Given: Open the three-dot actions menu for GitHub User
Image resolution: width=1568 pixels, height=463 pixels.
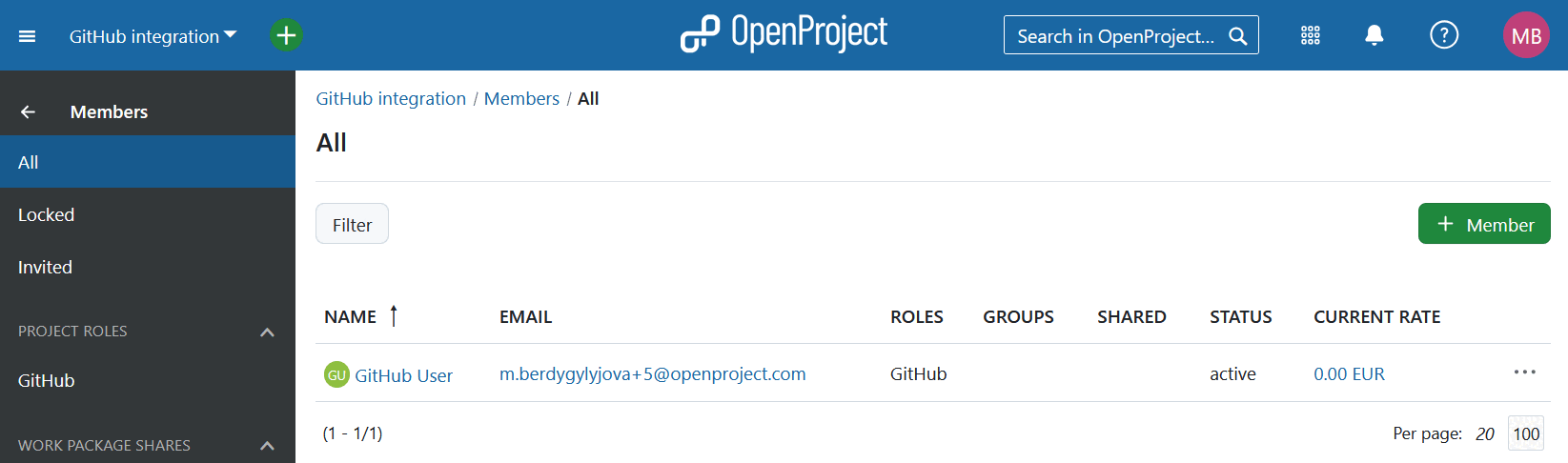Looking at the screenshot, I should [1524, 372].
